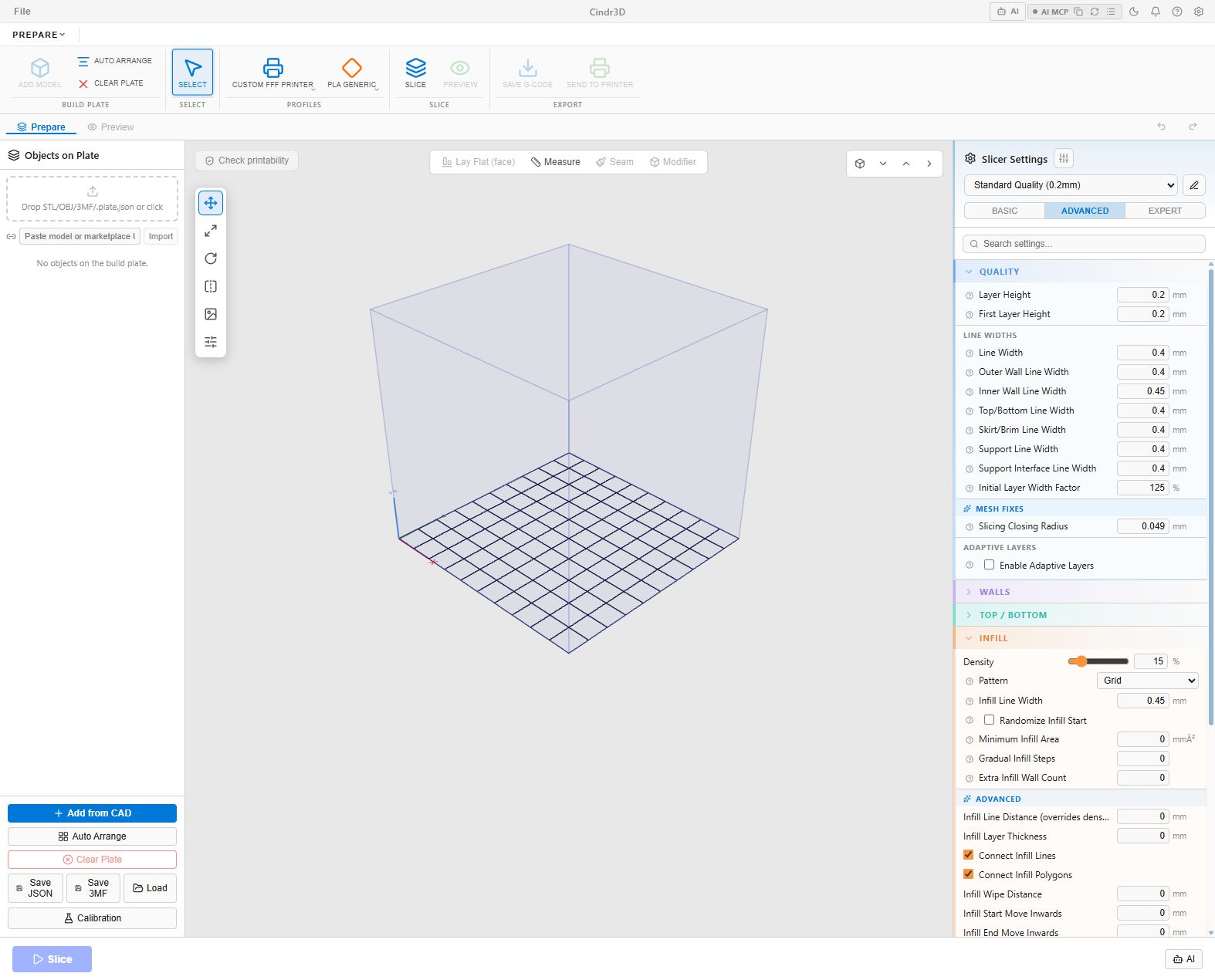Switch to the Preview tab
The image size is (1215, 980).
(110, 127)
